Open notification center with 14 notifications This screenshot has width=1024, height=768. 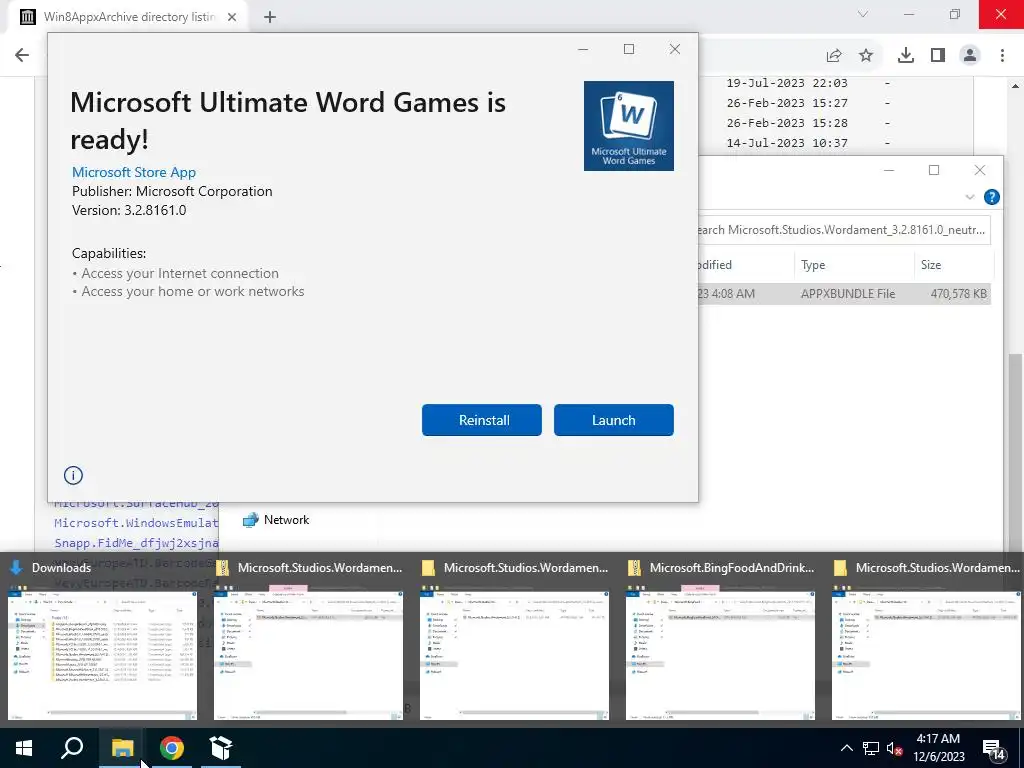click(994, 749)
